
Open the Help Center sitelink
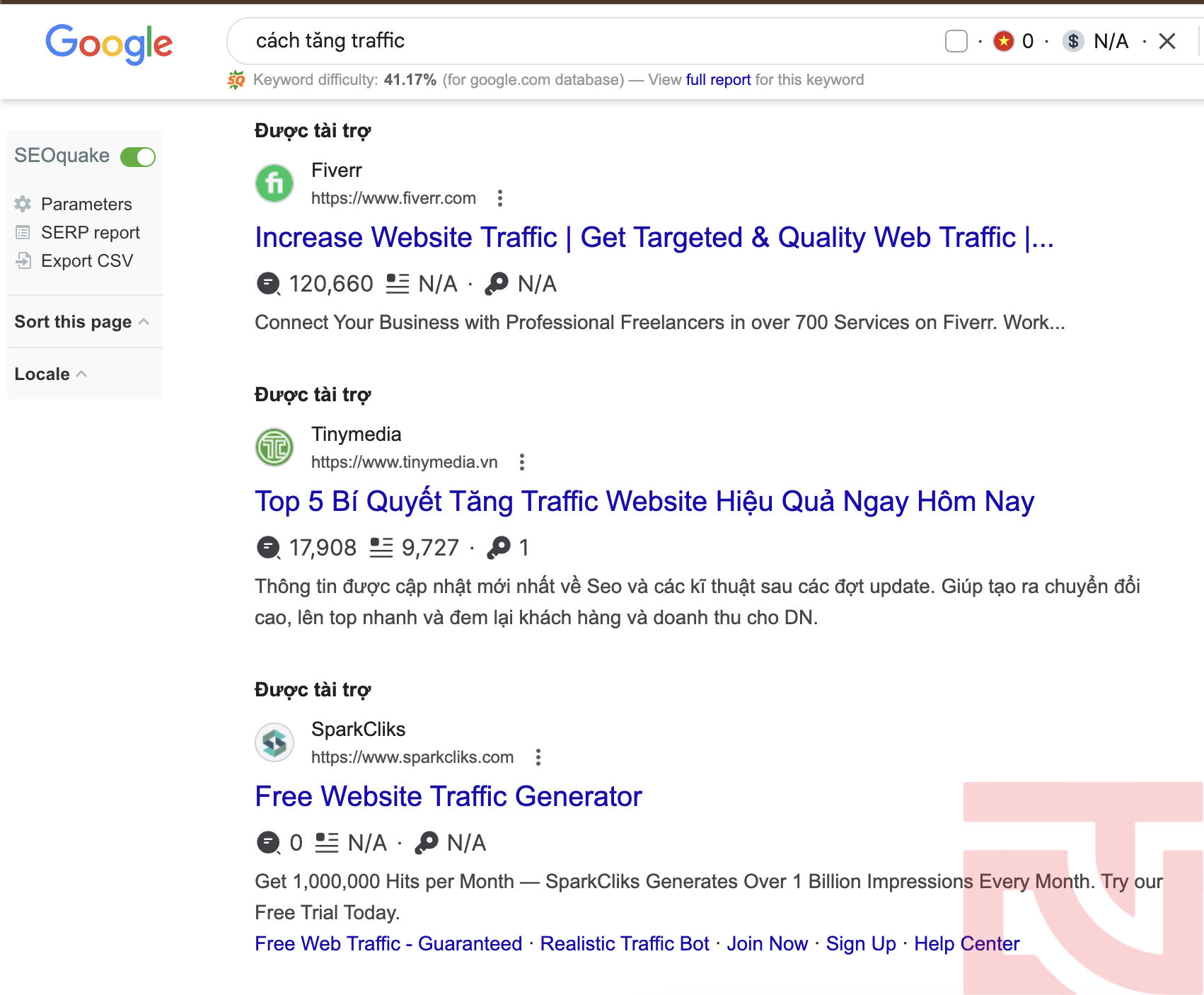point(967,943)
